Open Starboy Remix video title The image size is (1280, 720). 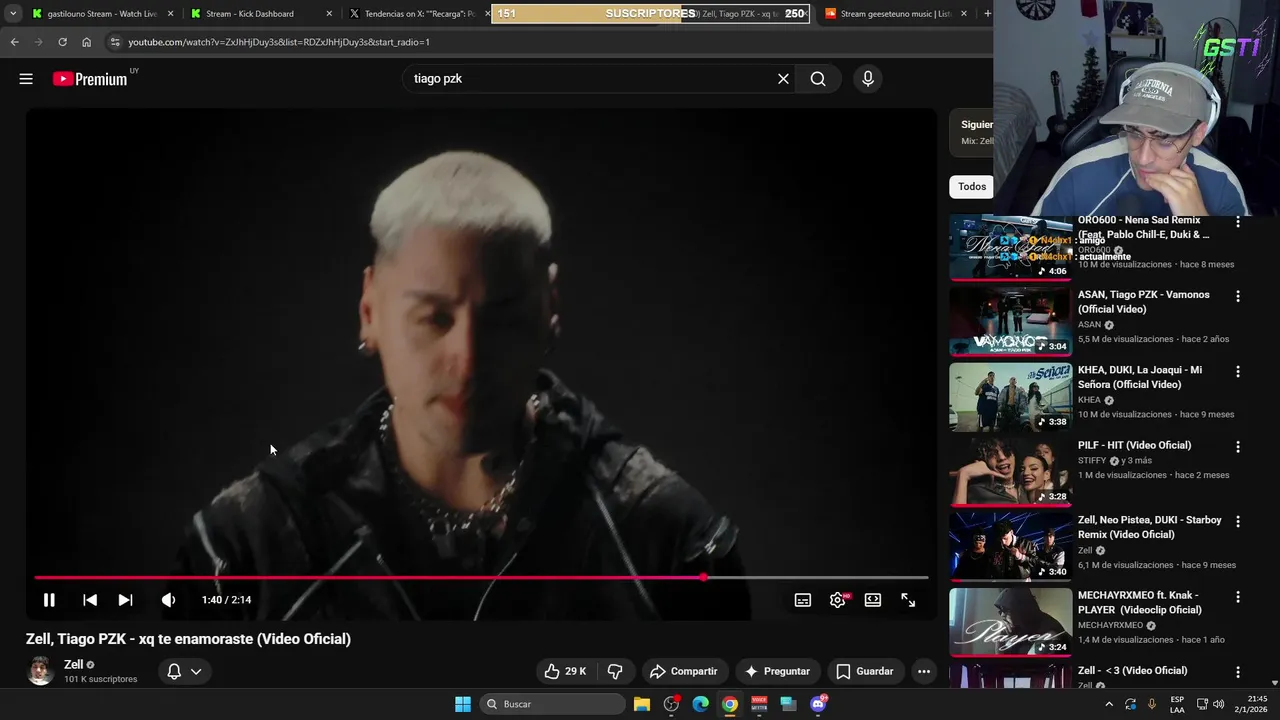[1150, 527]
